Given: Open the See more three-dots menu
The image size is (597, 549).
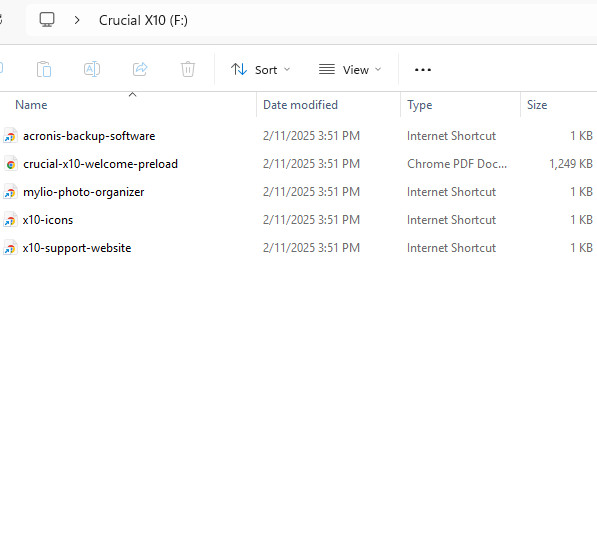Looking at the screenshot, I should point(423,70).
